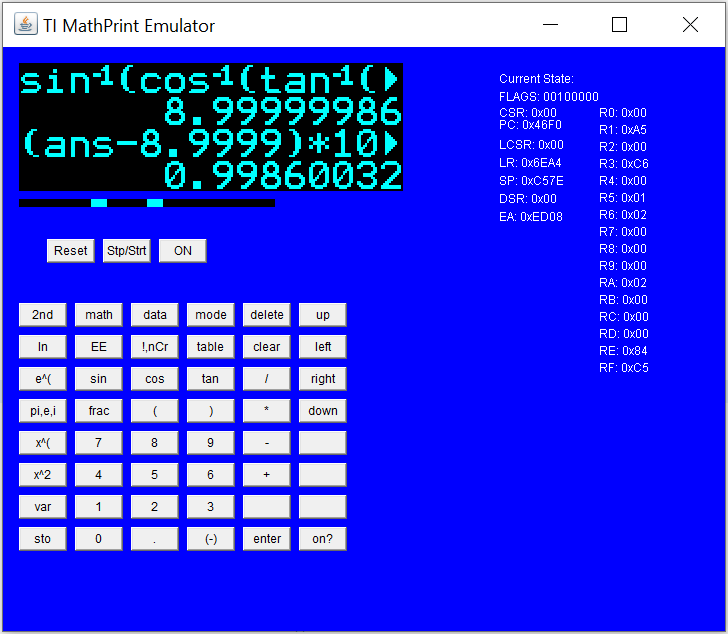The width and height of the screenshot is (728, 634).
Task: Click the frac key
Action: point(99,411)
